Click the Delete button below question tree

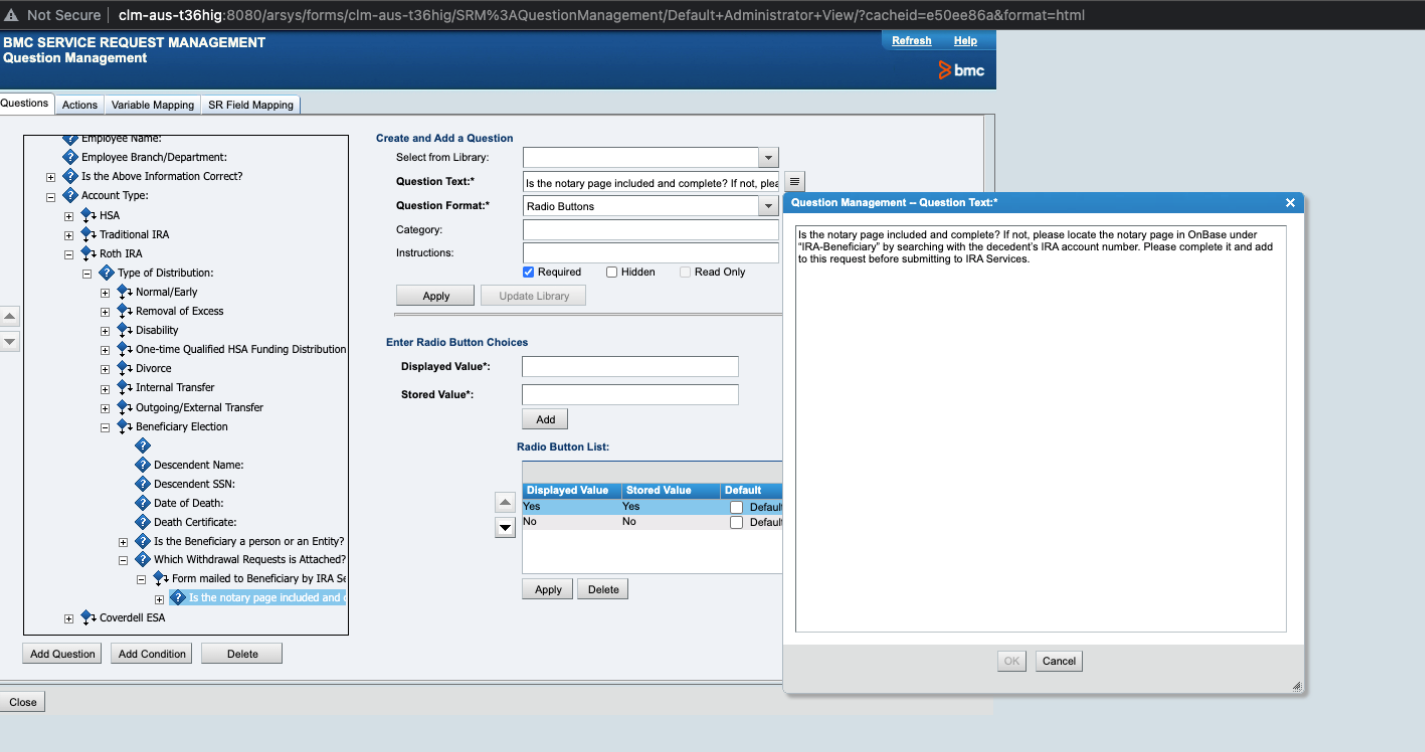coord(242,654)
